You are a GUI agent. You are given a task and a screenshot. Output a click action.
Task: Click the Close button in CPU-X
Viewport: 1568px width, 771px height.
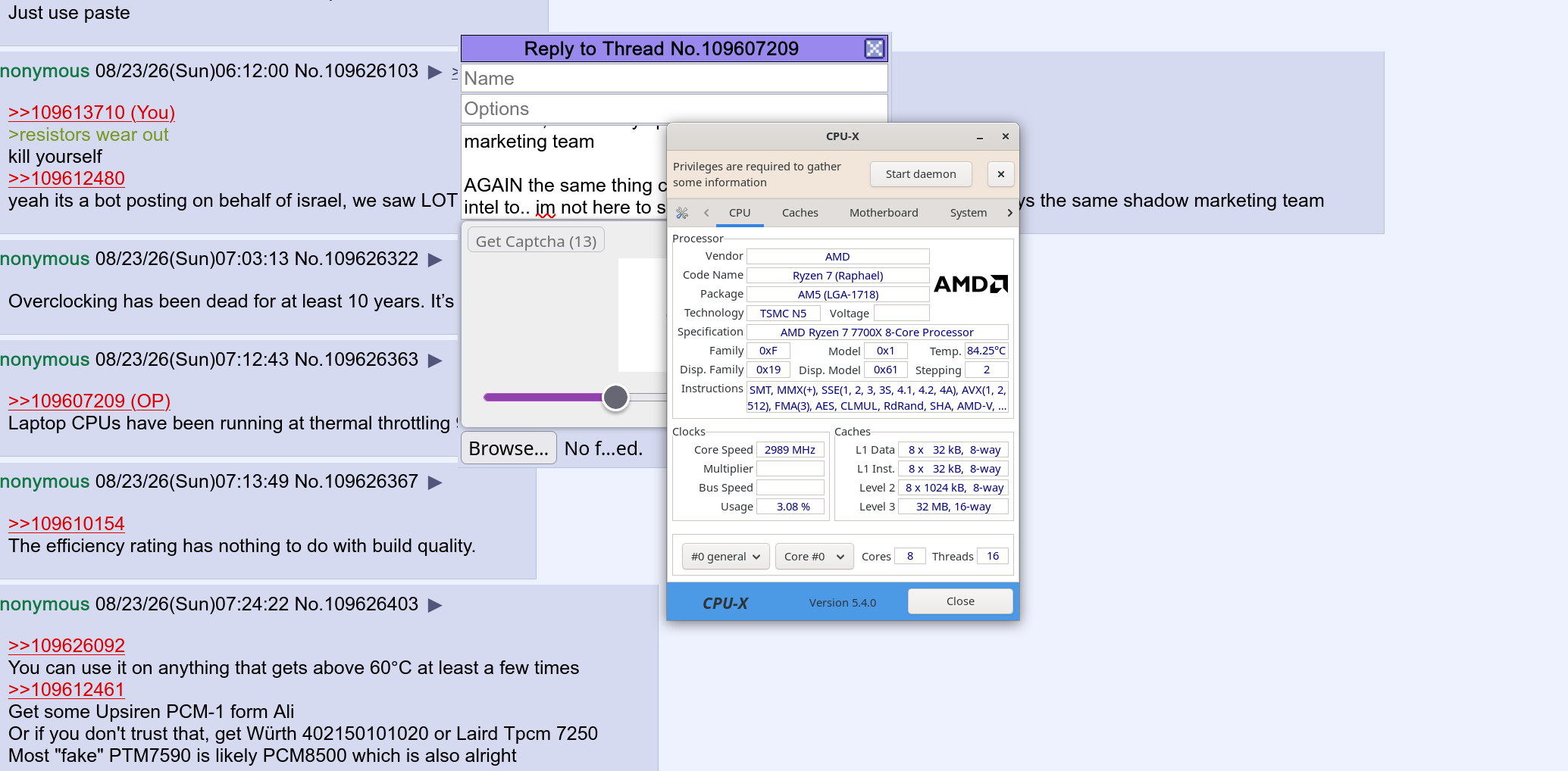pyautogui.click(x=960, y=601)
